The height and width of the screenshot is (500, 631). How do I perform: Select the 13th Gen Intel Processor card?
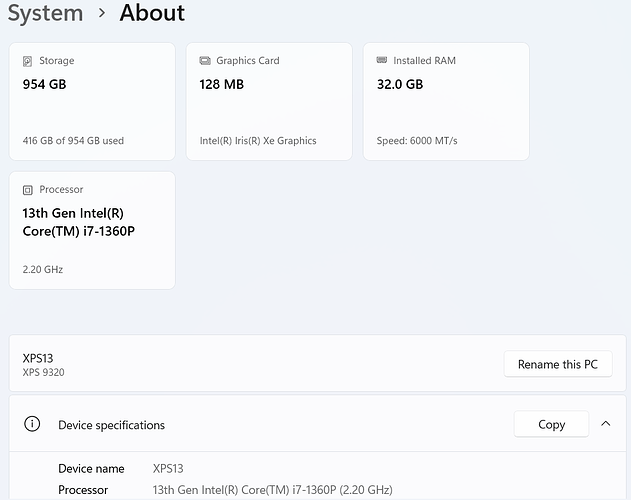point(92,230)
